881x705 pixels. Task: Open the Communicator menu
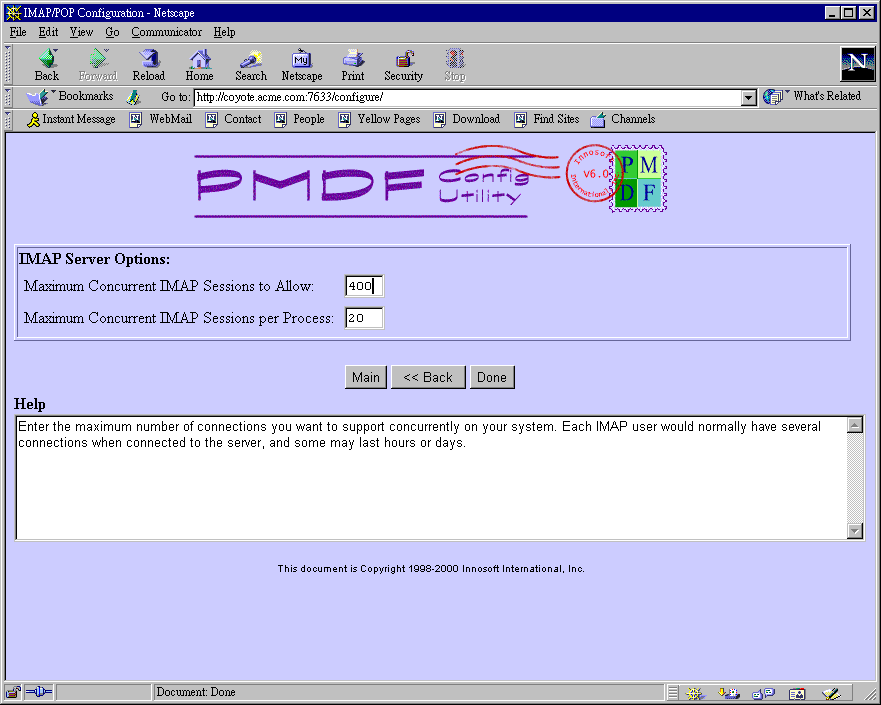click(x=166, y=32)
